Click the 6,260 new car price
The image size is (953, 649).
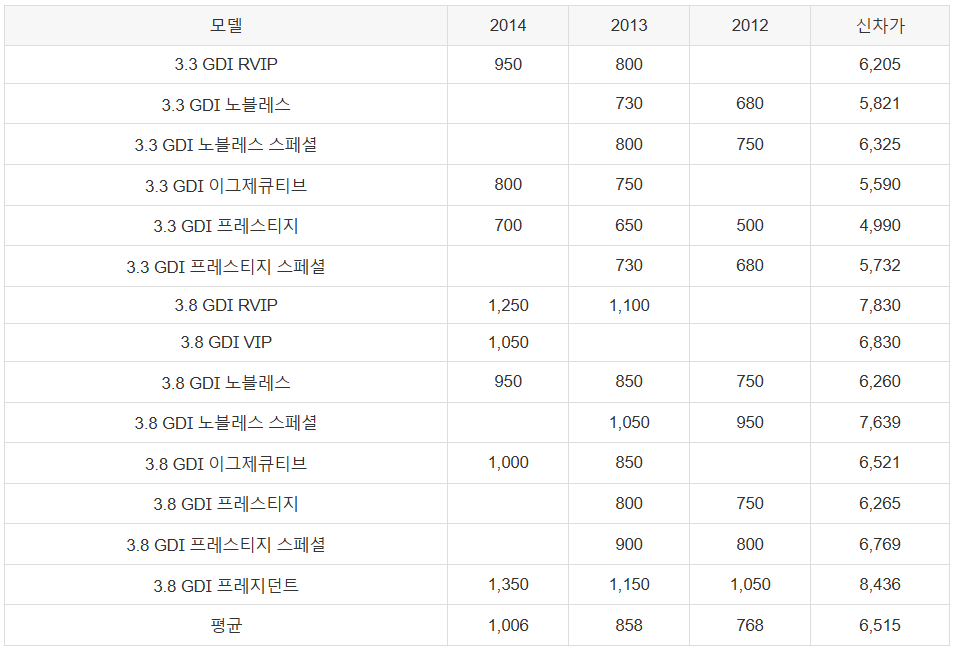pos(879,382)
